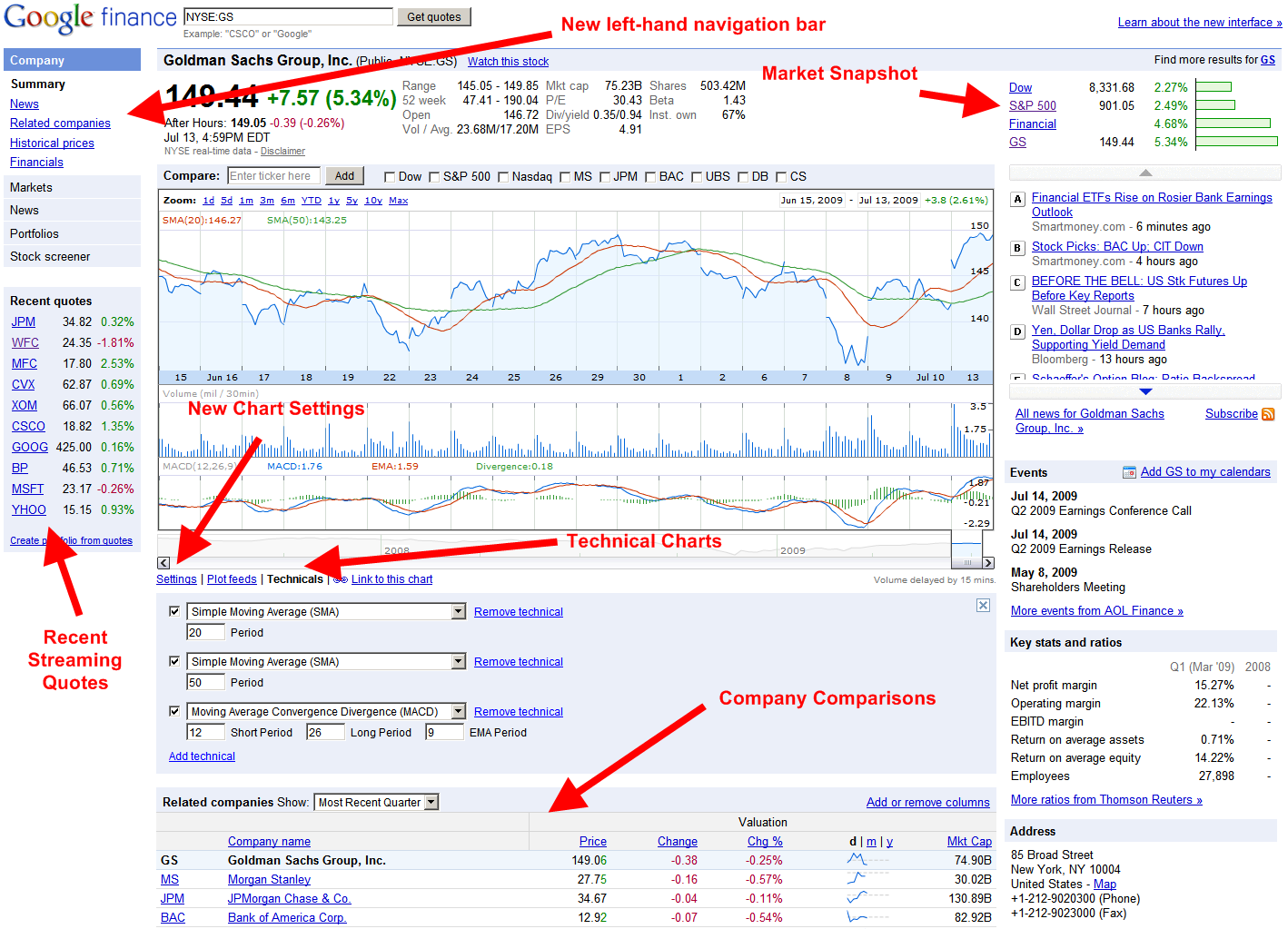Select news marker A in the news list
The image size is (1288, 929).
point(1017,199)
